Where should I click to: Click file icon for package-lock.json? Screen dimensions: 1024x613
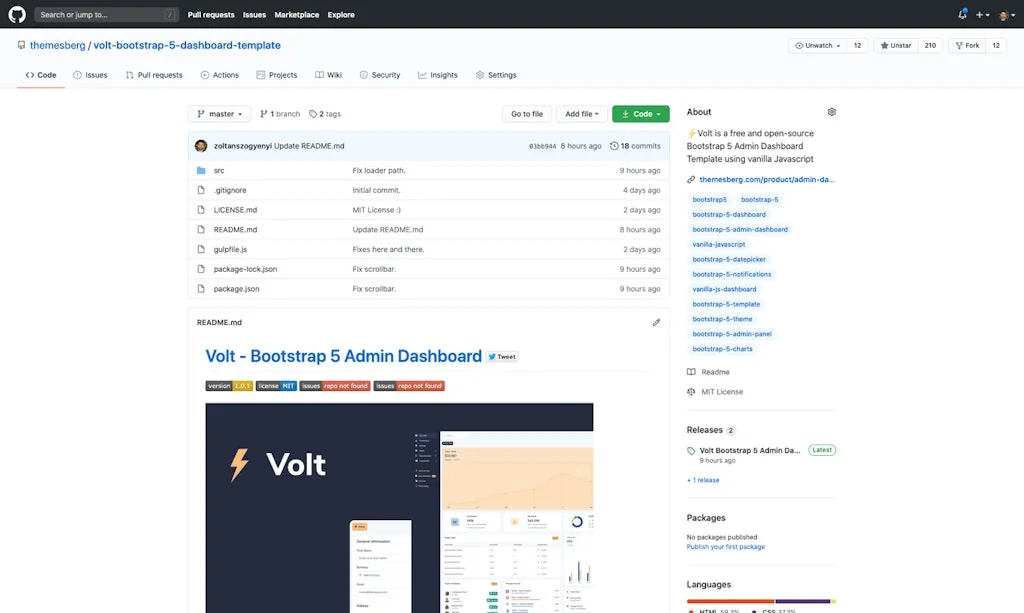(x=201, y=269)
